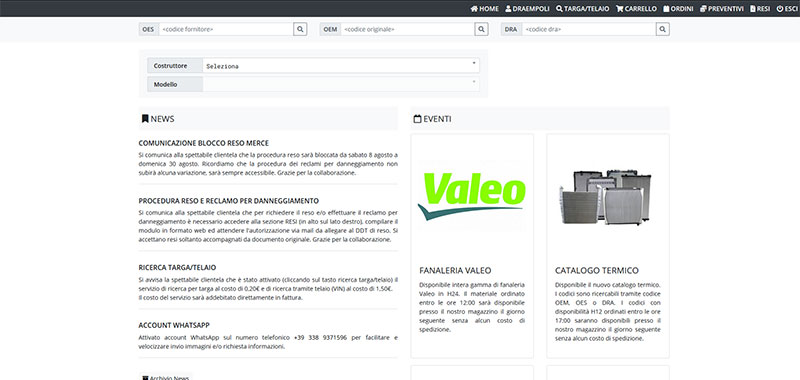Image resolution: width=800 pixels, height=380 pixels.
Task: Click the OES search magnifier icon
Action: (x=300, y=30)
